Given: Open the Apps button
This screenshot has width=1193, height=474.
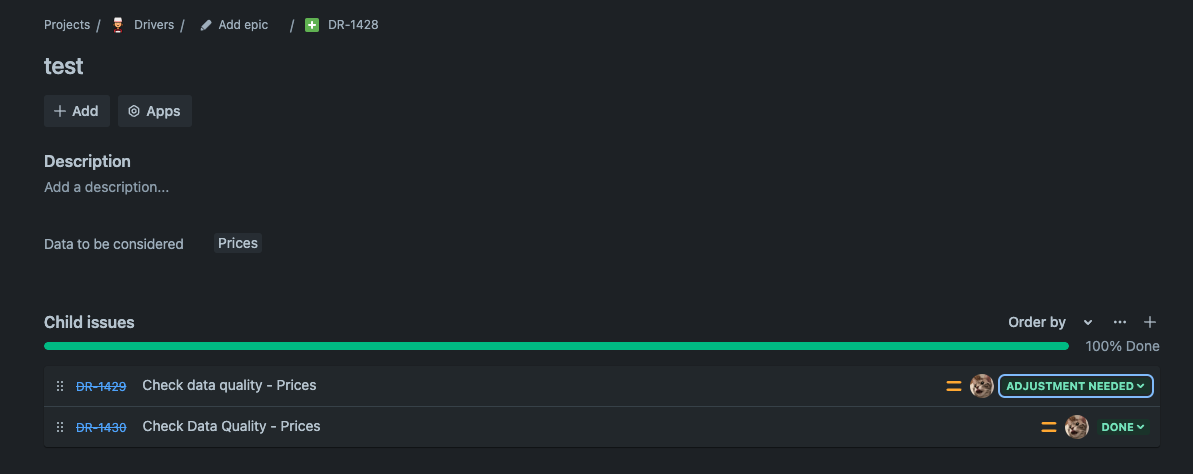Looking at the screenshot, I should (154, 111).
